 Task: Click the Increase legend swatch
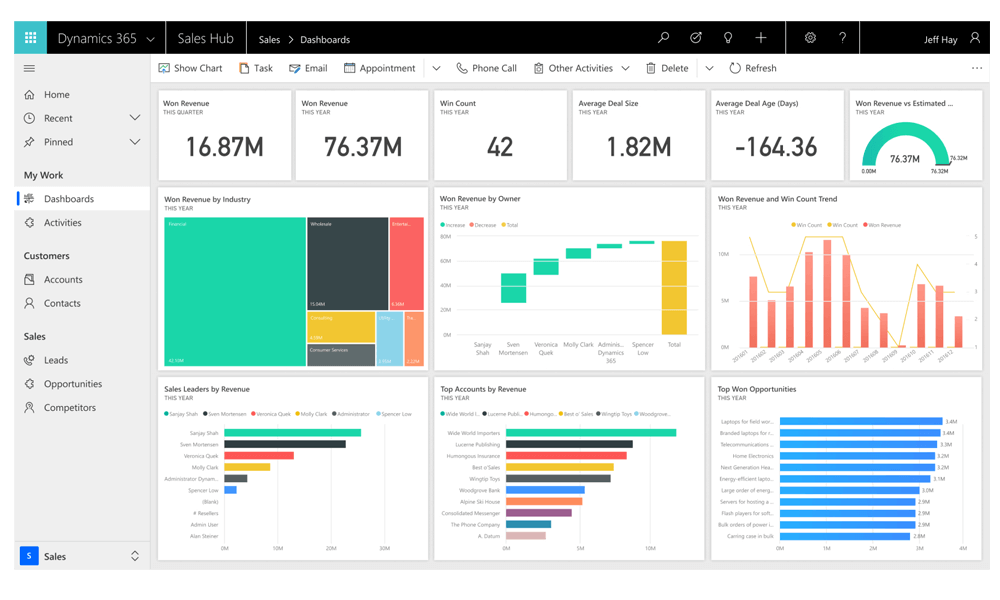(x=443, y=225)
